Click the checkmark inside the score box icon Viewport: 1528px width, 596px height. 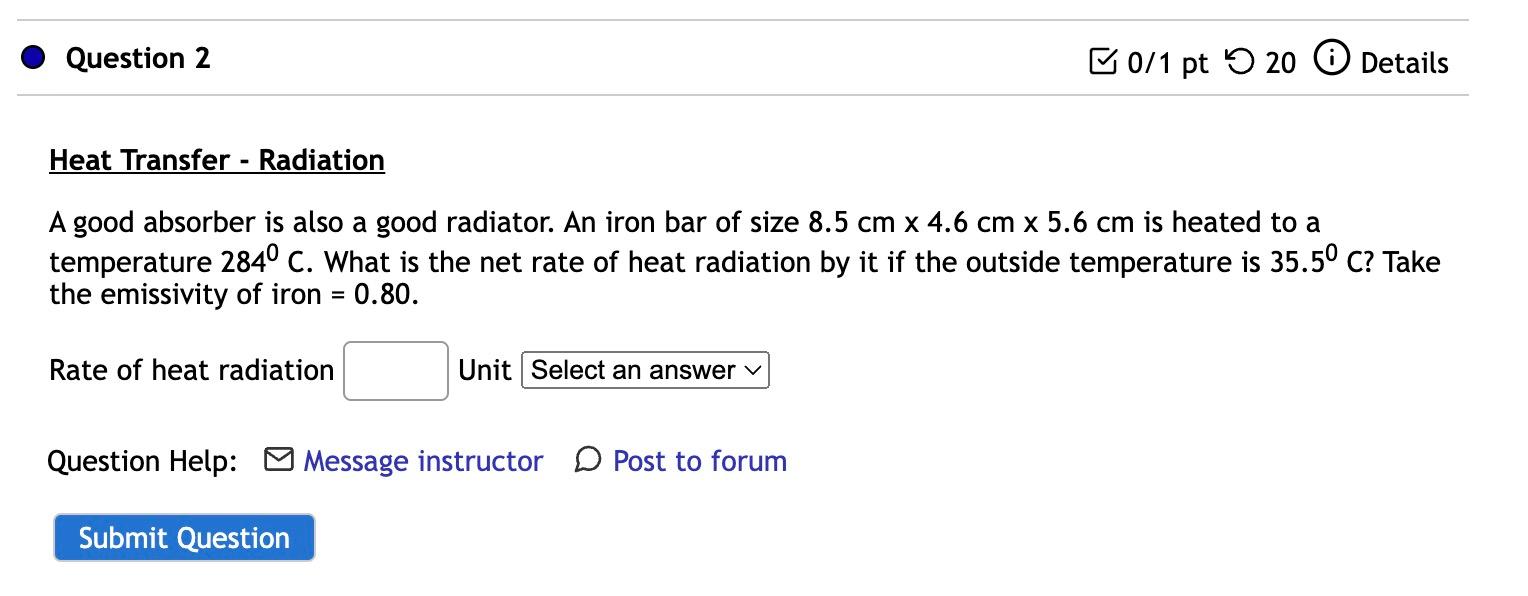click(1103, 62)
